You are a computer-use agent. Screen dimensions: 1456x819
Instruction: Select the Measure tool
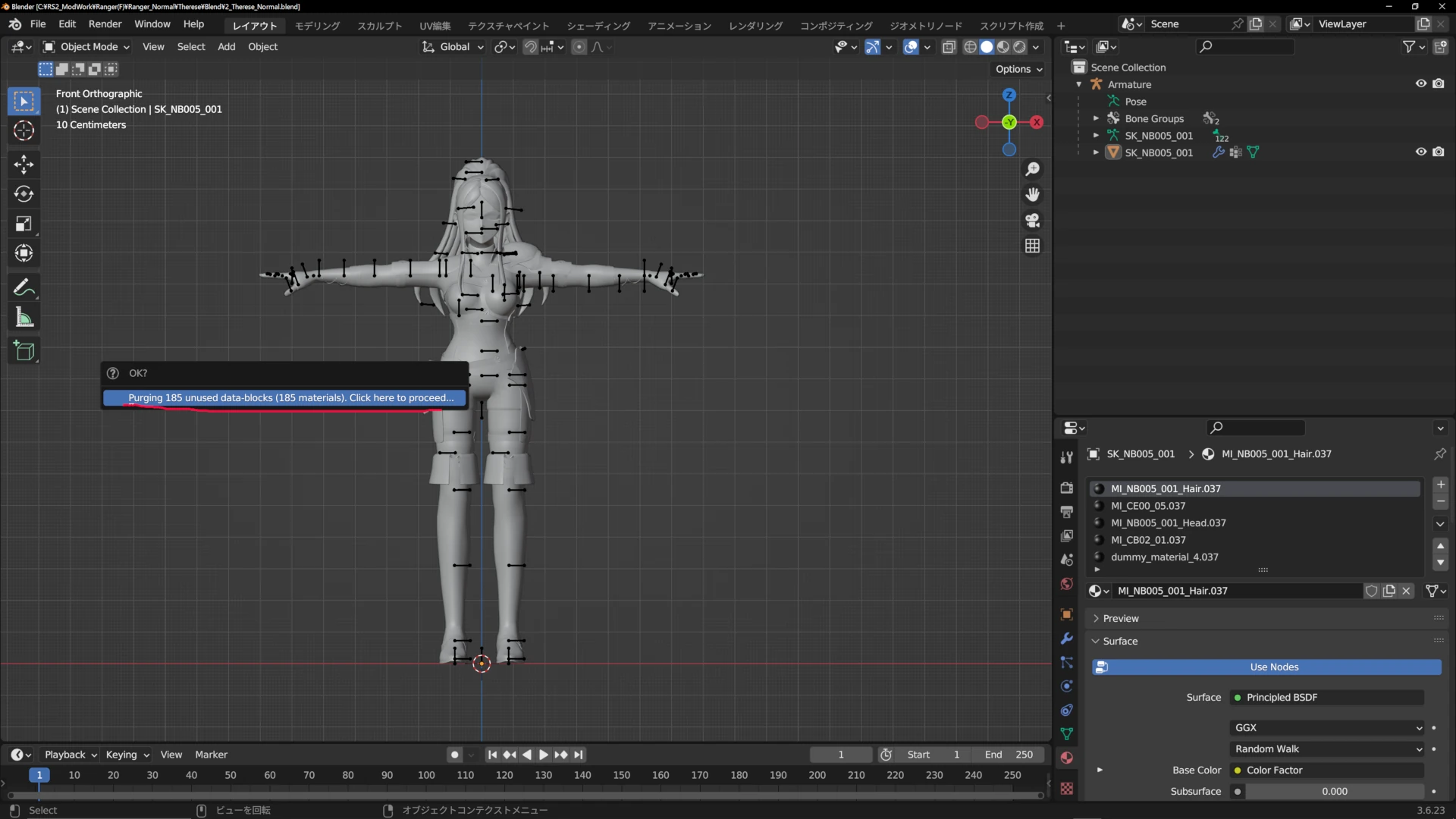pyautogui.click(x=24, y=317)
